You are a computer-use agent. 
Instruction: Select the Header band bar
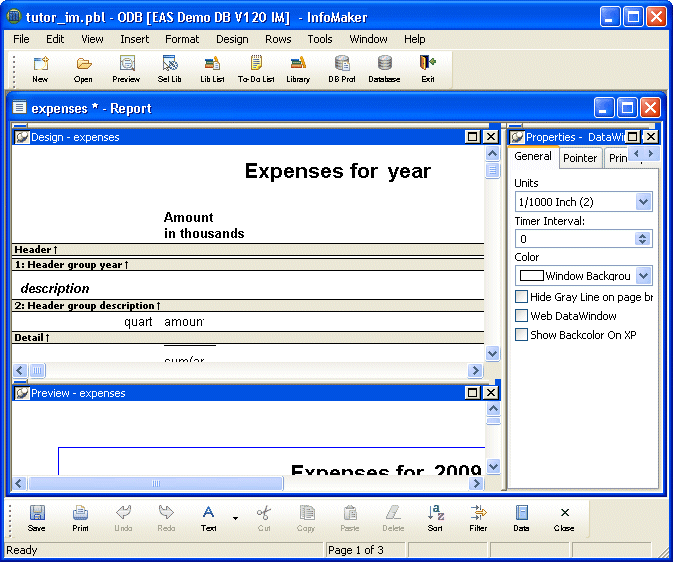point(248,249)
